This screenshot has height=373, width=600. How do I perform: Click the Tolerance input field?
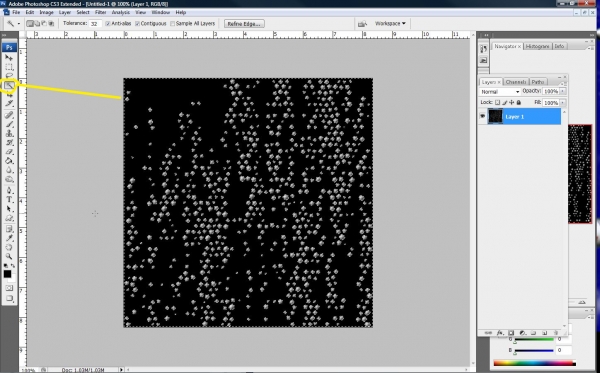point(95,24)
